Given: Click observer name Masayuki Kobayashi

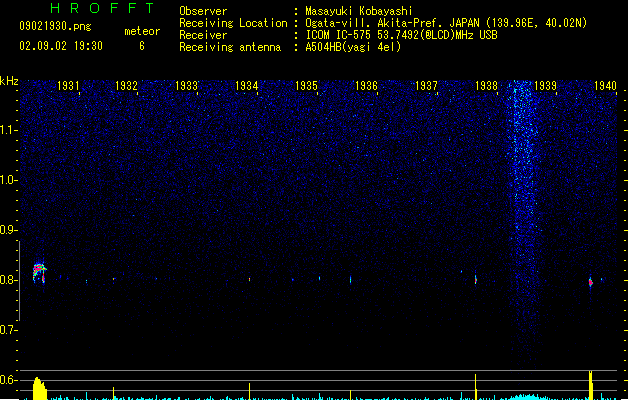Looking at the screenshot, I should coord(359,11).
